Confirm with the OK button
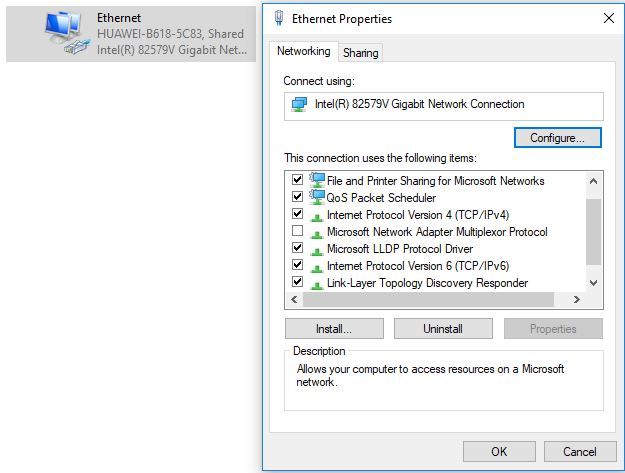The width and height of the screenshot is (625, 473). click(499, 451)
